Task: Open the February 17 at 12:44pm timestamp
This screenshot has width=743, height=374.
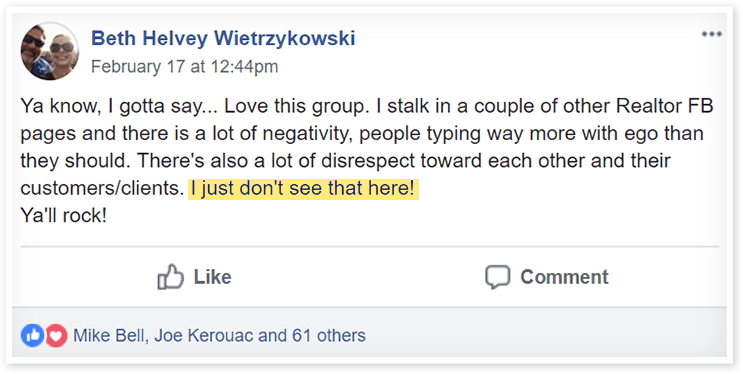Action: 184,66
